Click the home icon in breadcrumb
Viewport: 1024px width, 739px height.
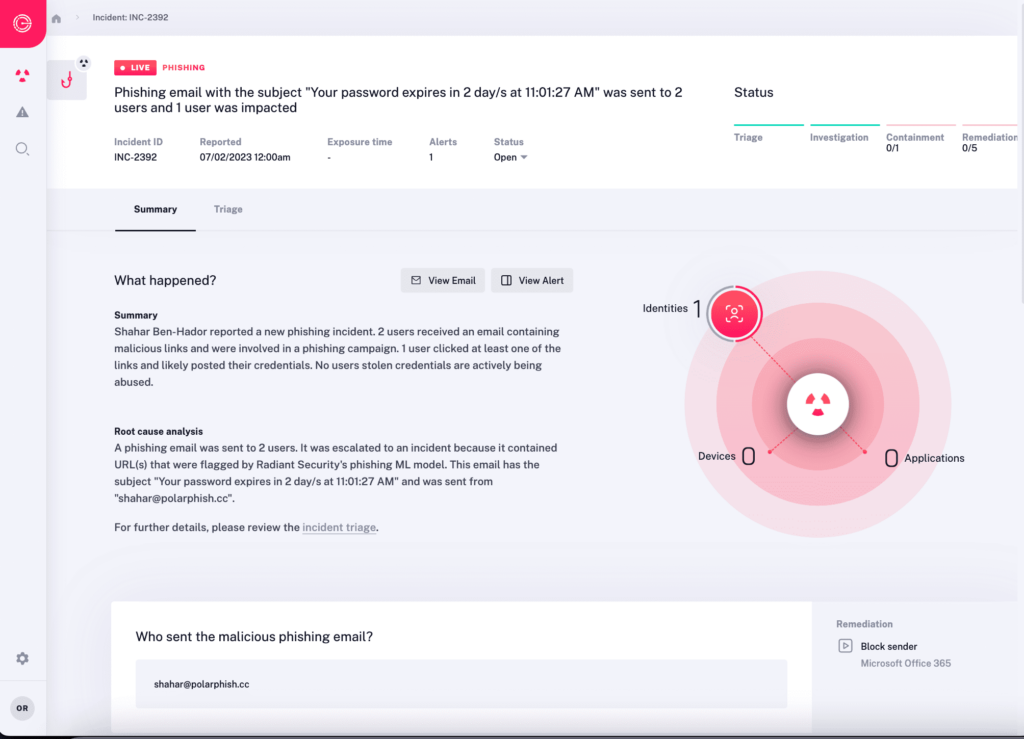click(57, 18)
